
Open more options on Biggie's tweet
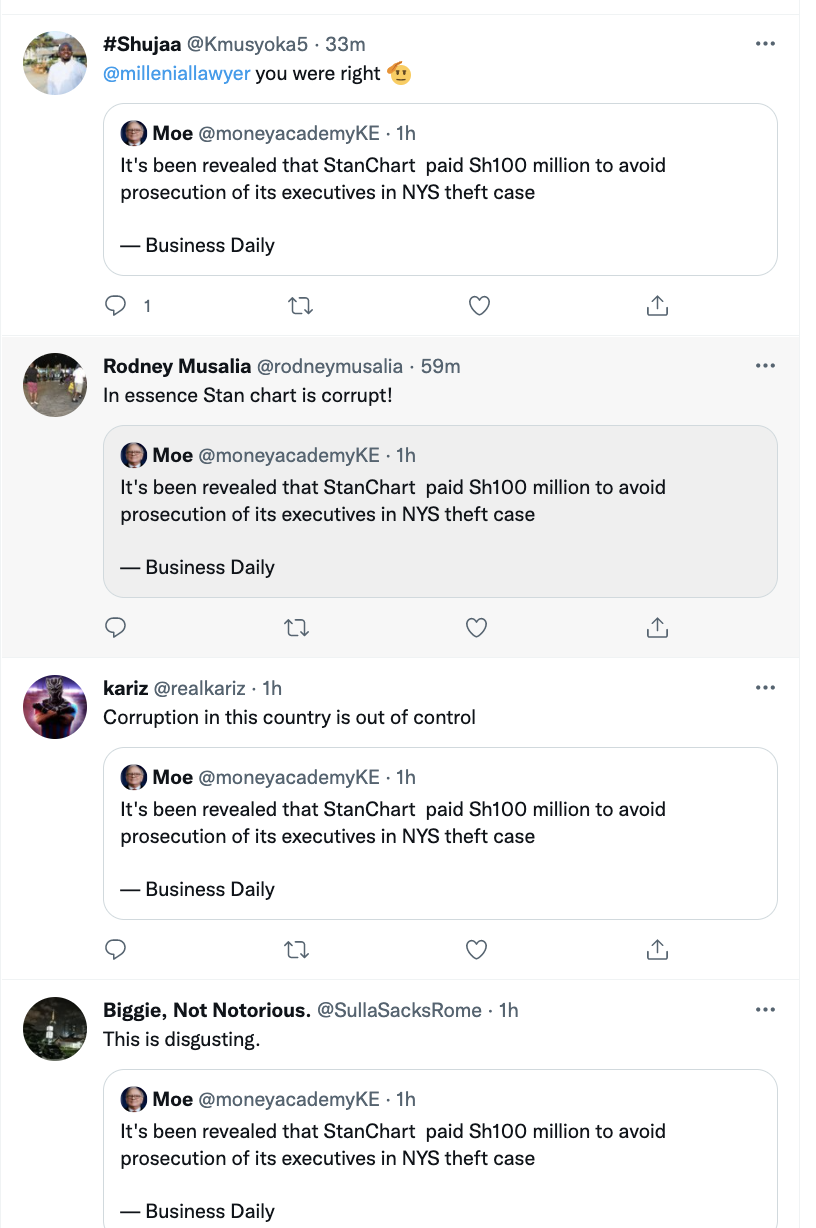[x=765, y=1010]
